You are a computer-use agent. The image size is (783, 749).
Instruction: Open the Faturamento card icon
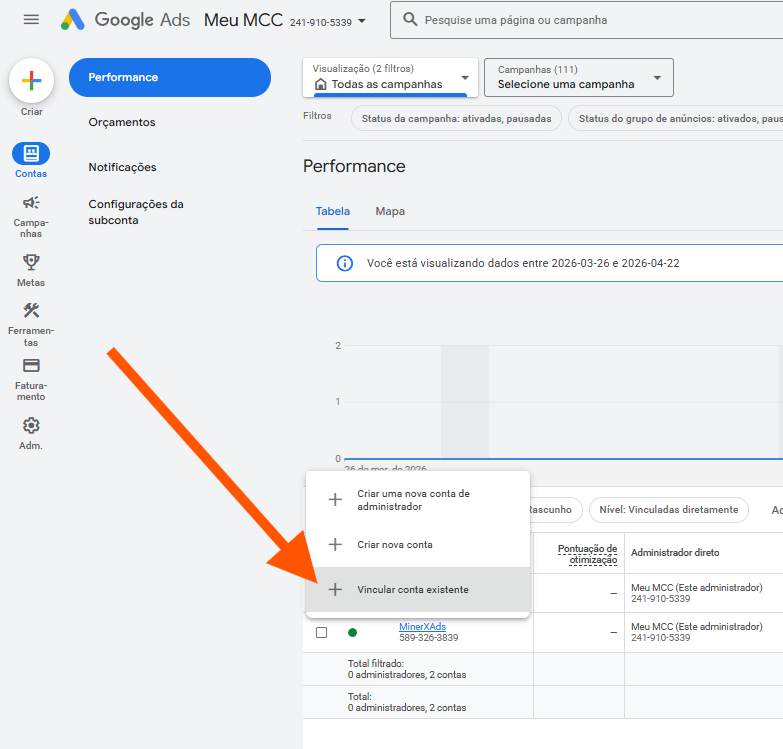(x=31, y=366)
